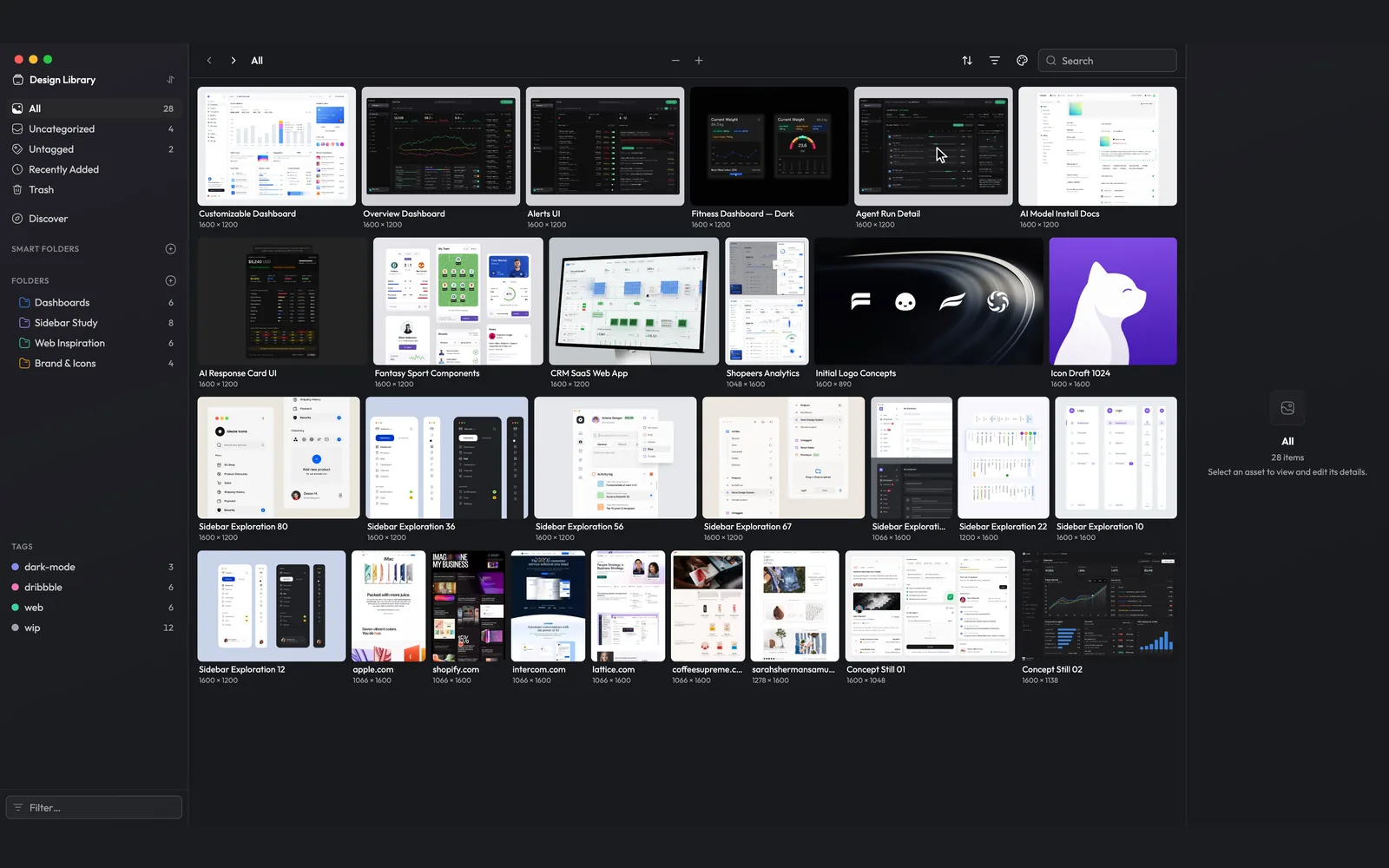Select the Customizable Dashboard thumbnail
Image resolution: width=1389 pixels, height=868 pixels.
[277, 146]
